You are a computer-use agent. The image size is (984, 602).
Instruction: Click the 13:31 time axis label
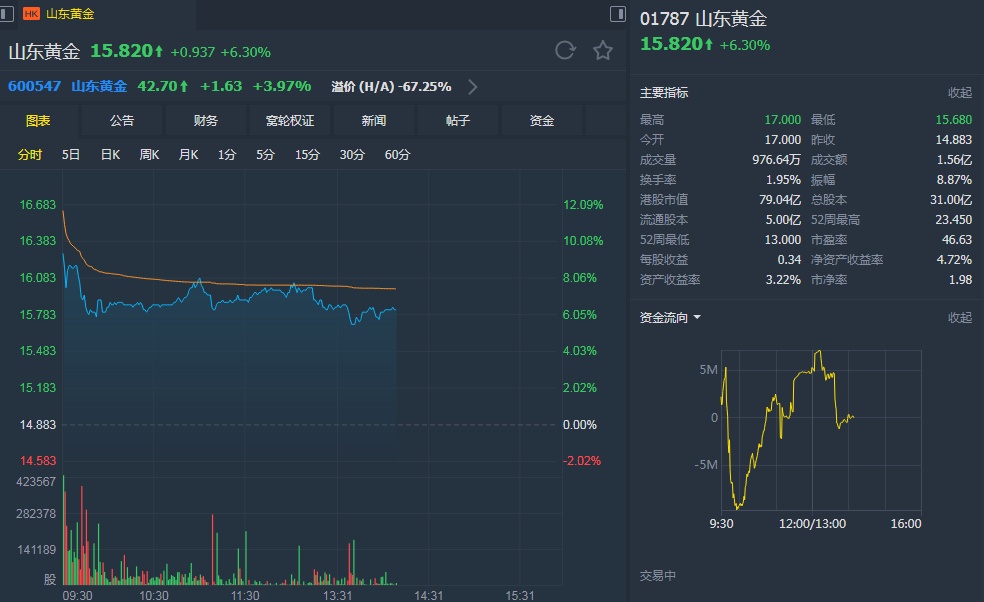tap(338, 595)
